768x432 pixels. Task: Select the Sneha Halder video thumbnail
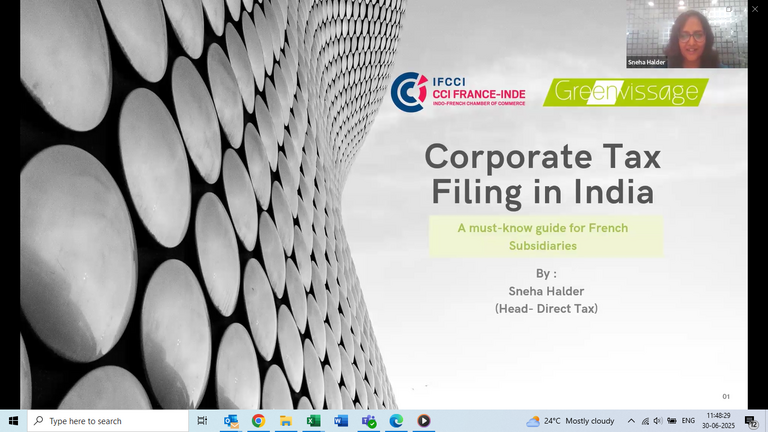(x=687, y=35)
